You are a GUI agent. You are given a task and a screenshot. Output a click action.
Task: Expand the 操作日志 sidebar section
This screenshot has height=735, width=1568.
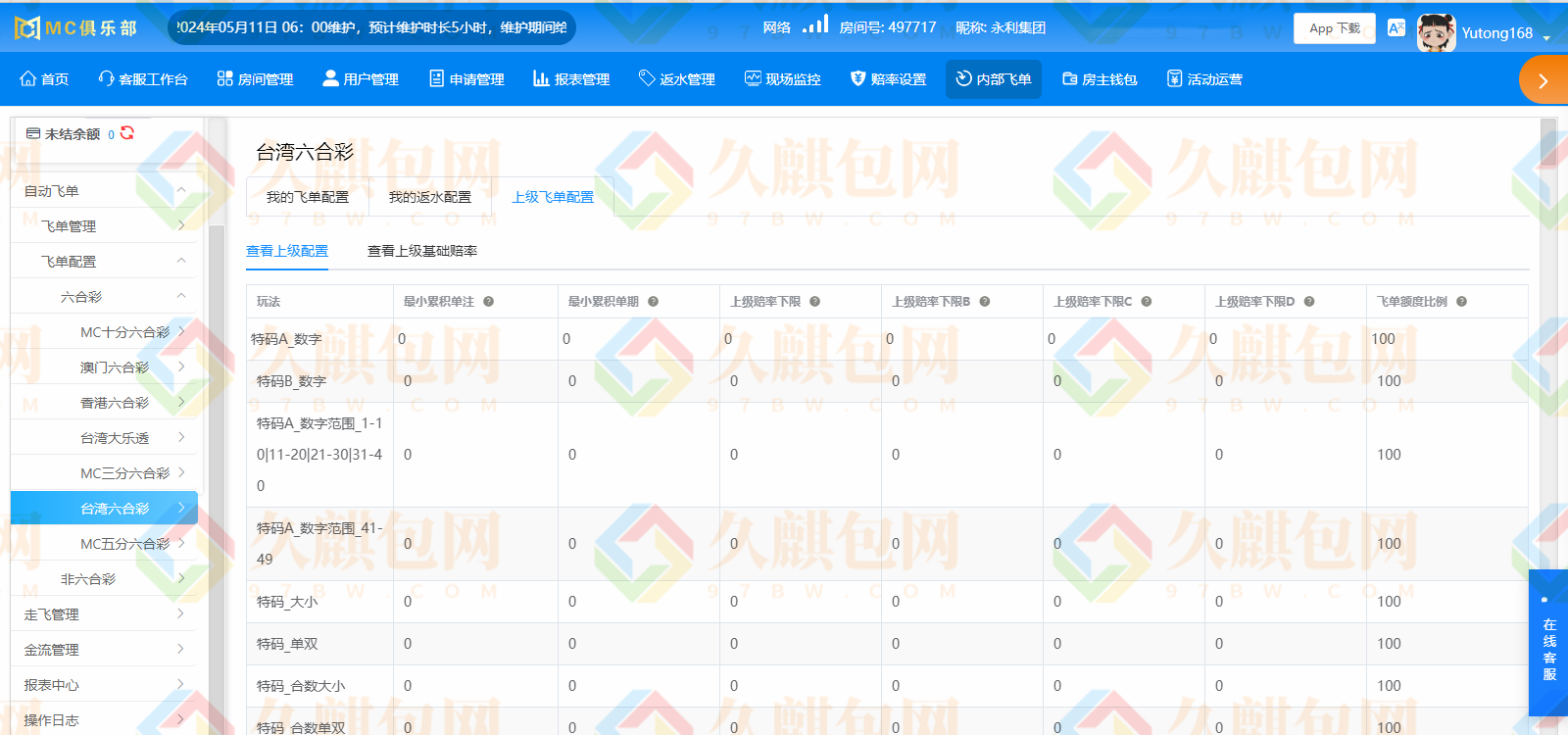[104, 720]
